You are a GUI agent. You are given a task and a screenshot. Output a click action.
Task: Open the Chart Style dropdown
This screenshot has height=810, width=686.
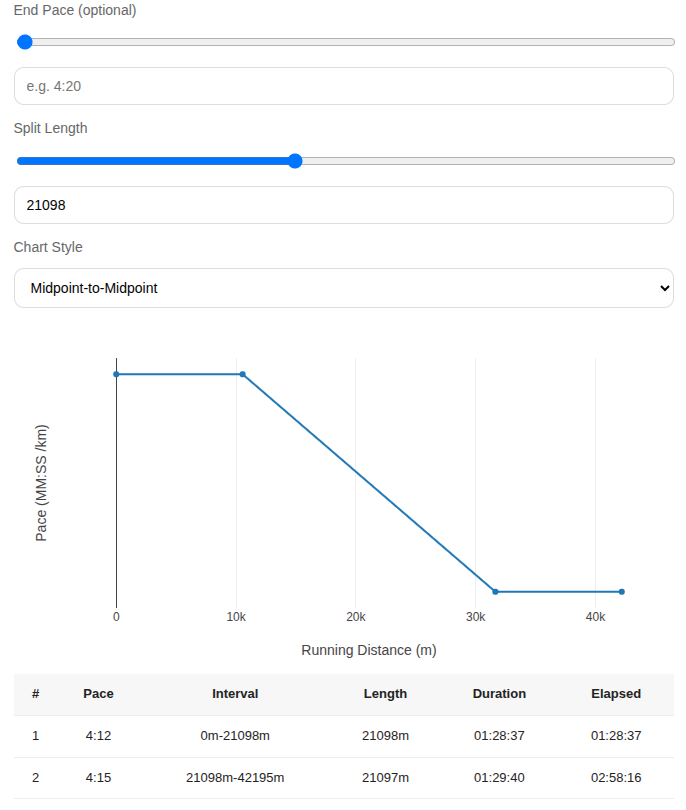click(x=343, y=288)
